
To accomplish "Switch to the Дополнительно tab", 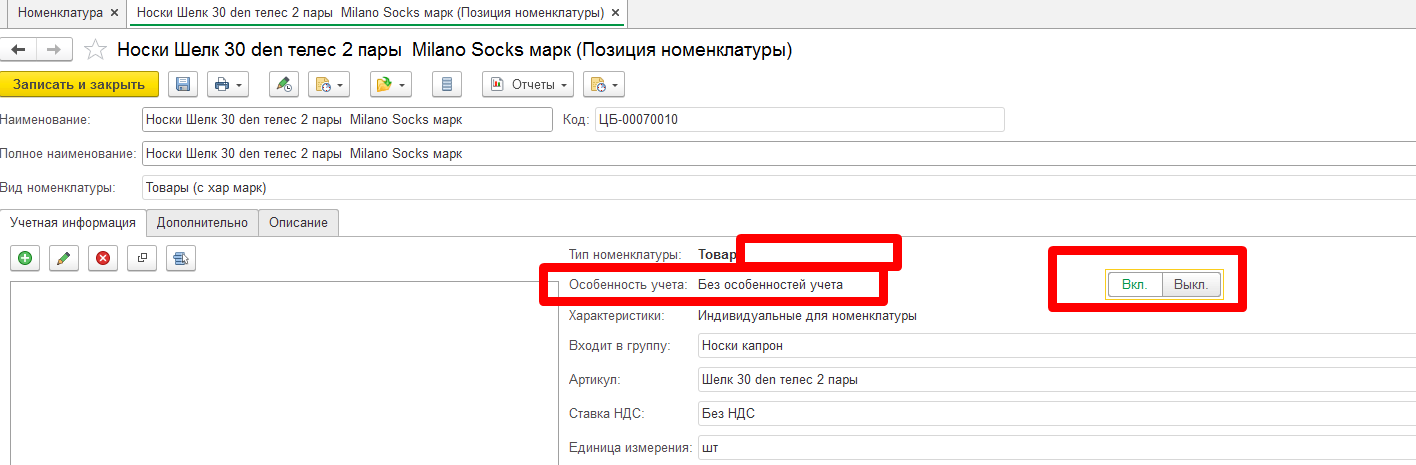I will pyautogui.click(x=202, y=222).
